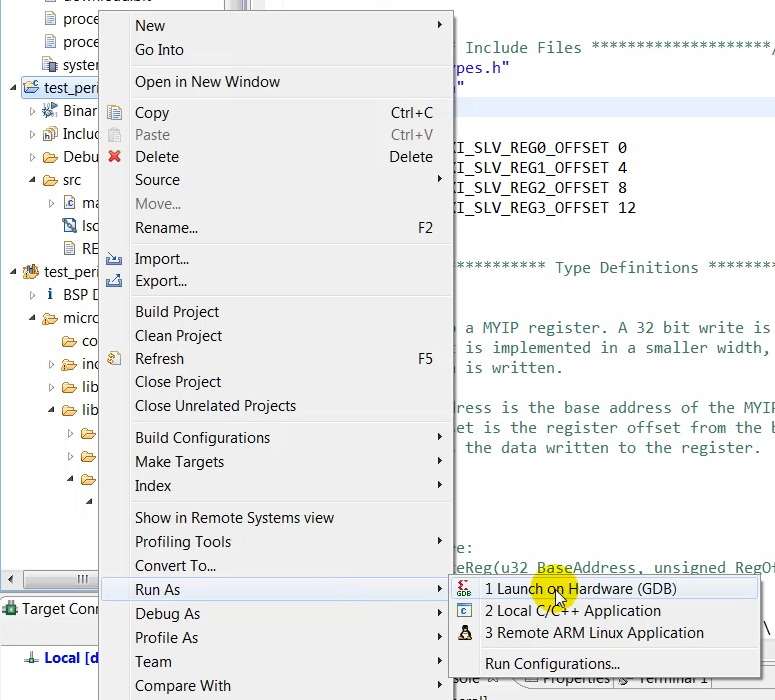
Task: Expand the Binaries tree node
Action: tap(32, 111)
